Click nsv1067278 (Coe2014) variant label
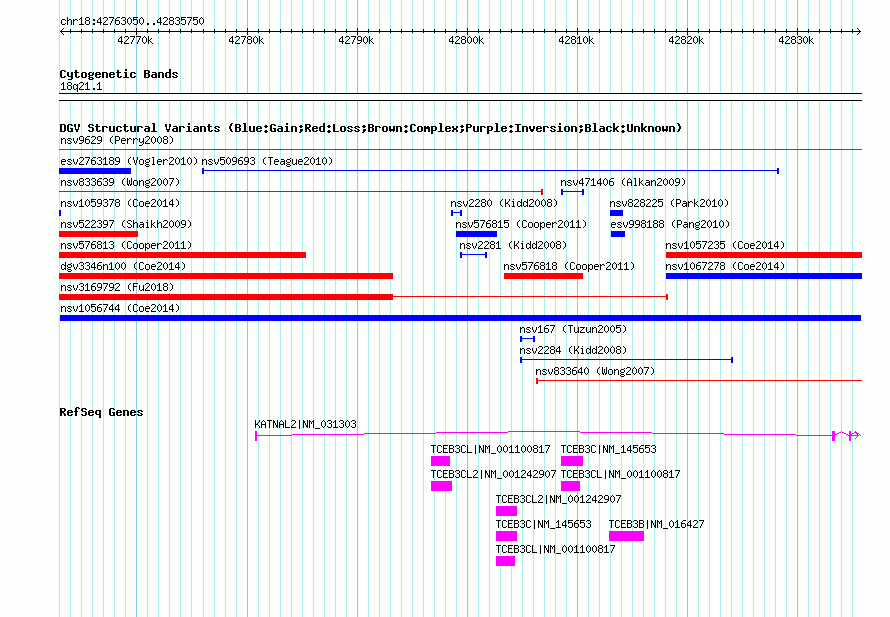Viewport: 890px width, 617px height. point(725,266)
